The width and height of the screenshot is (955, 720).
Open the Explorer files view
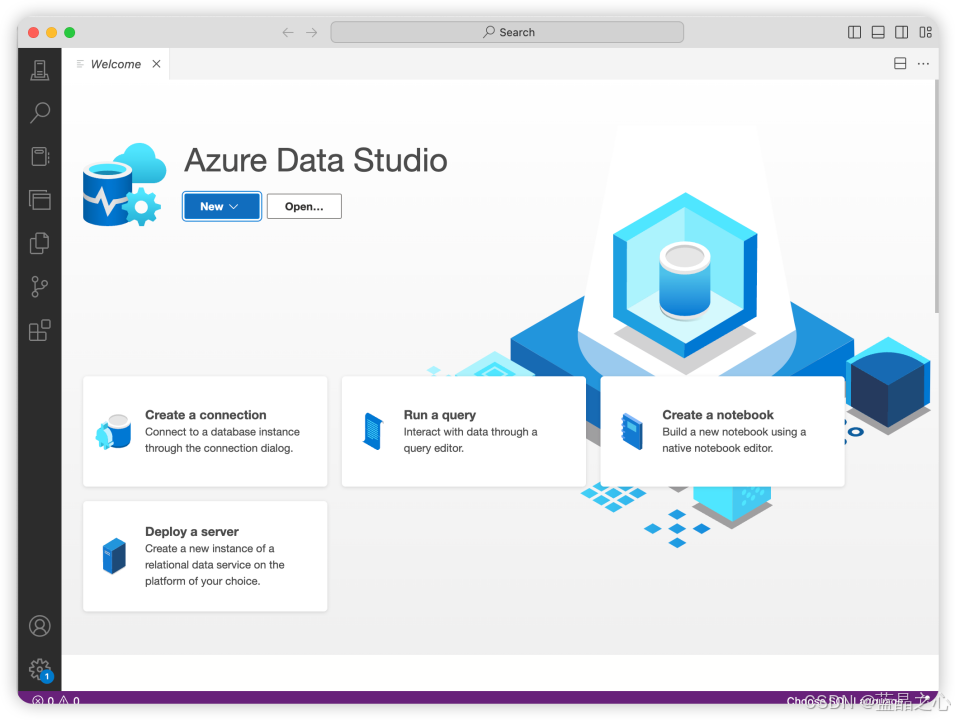click(40, 243)
